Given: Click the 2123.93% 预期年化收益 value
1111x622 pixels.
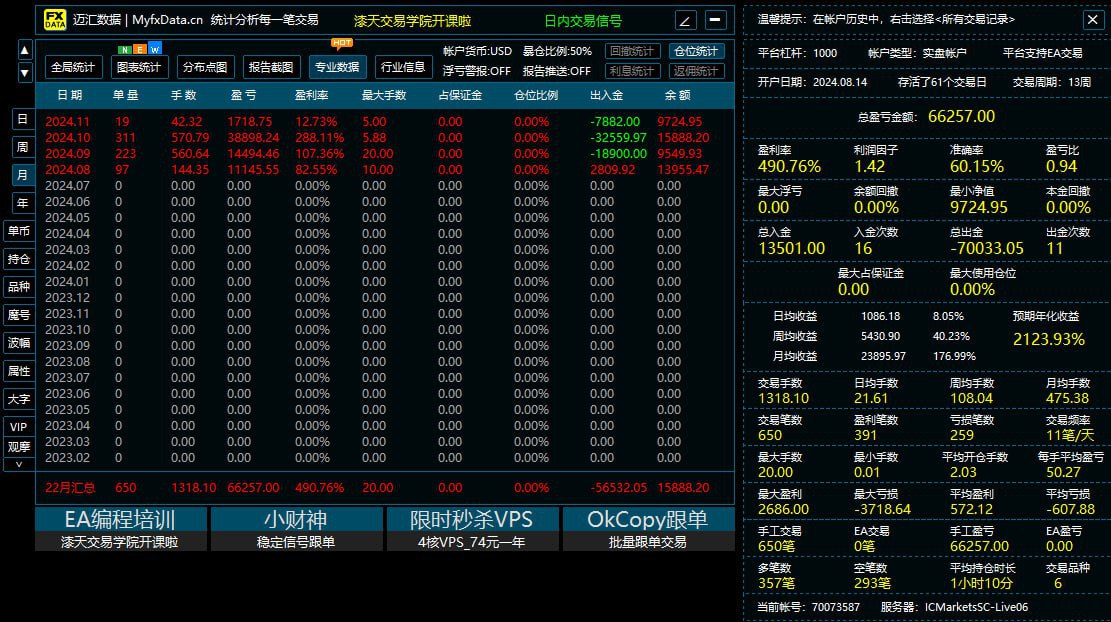Looking at the screenshot, I should click(x=1049, y=339).
